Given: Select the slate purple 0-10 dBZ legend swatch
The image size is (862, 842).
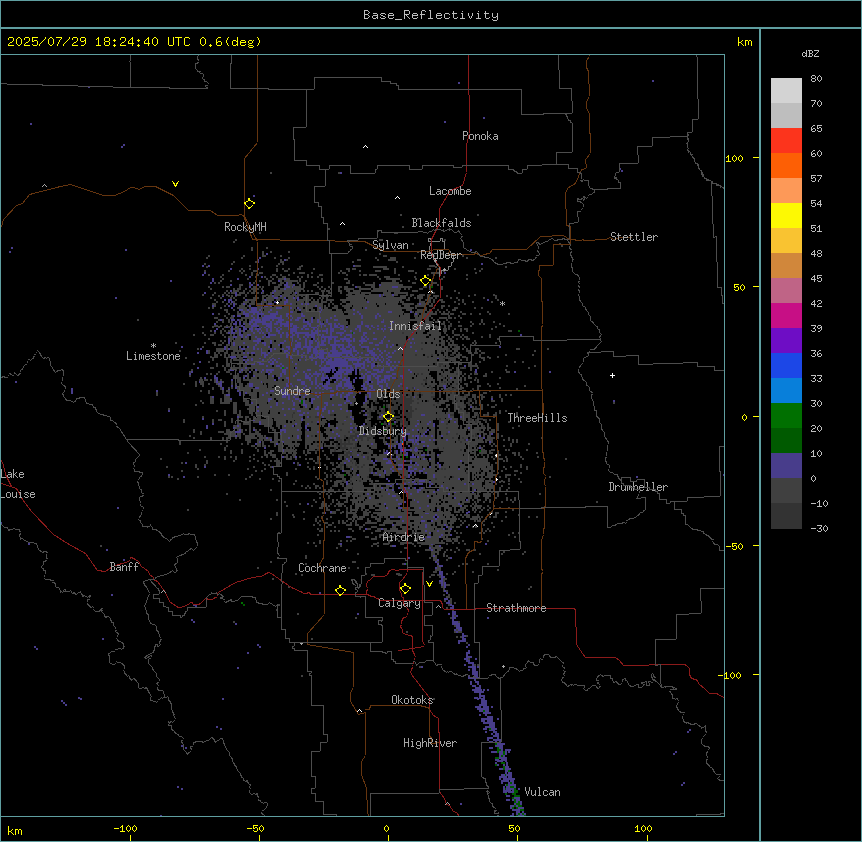Looking at the screenshot, I should (786, 466).
